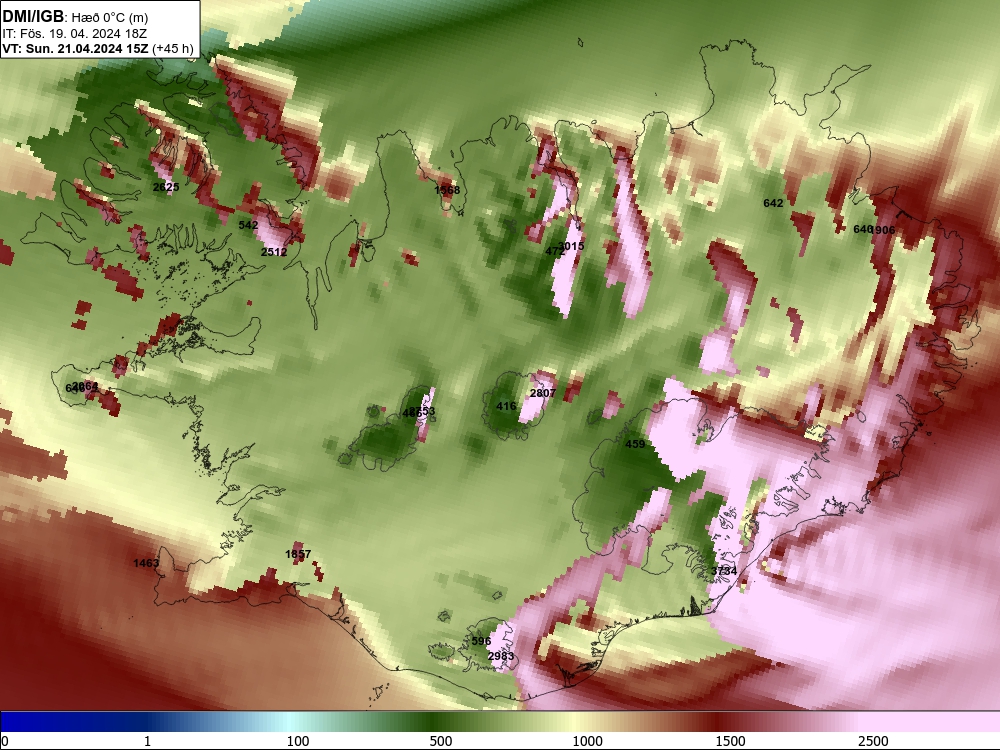Click the DMI/IGB title label
The width and height of the screenshot is (1000, 750).
33,17
